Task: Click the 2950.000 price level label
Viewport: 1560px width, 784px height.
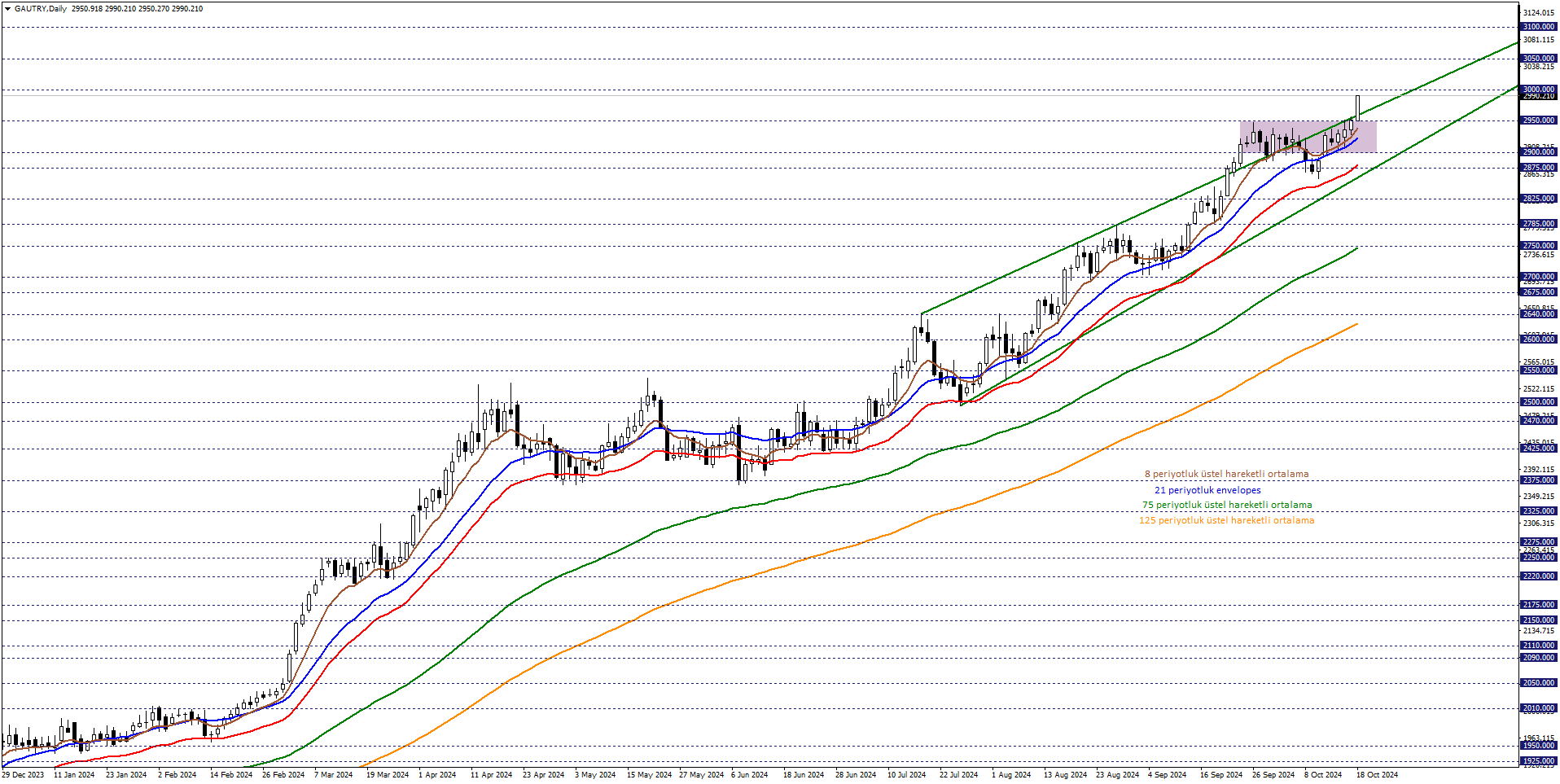Action: 1538,120
